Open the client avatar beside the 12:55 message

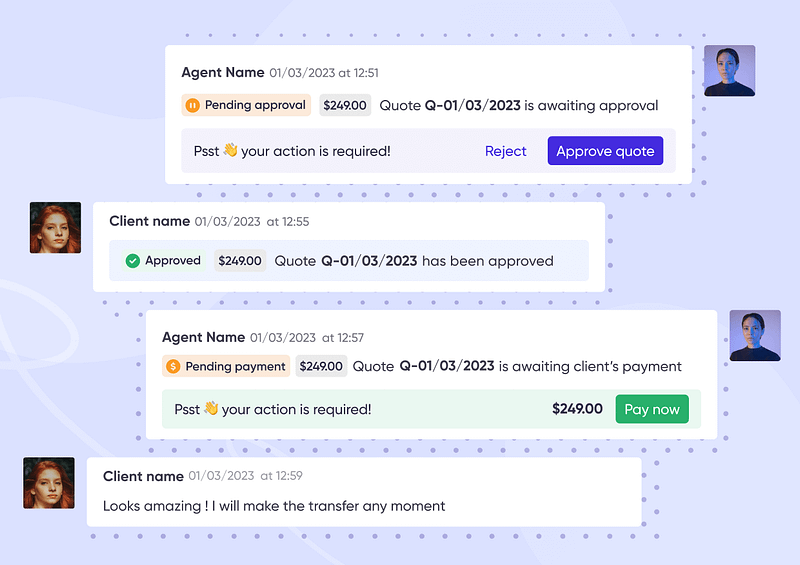pyautogui.click(x=55, y=228)
